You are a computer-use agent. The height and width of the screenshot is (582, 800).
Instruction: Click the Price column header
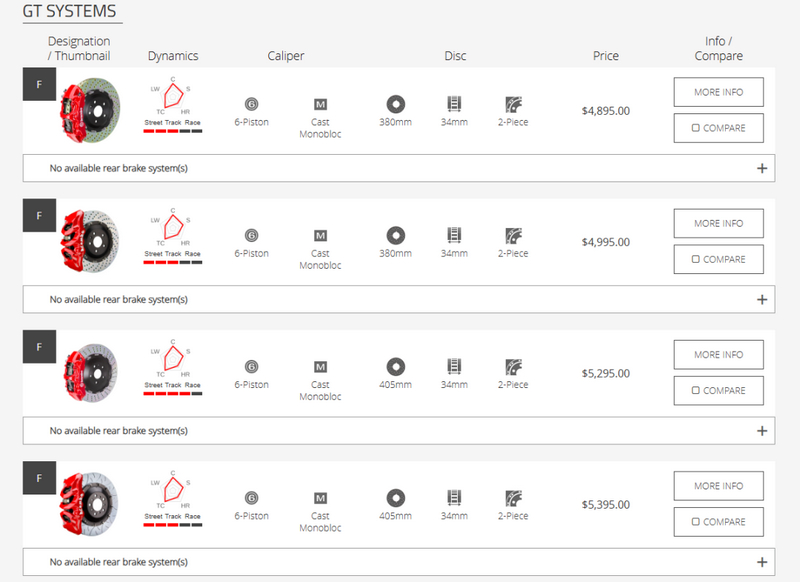coord(605,56)
